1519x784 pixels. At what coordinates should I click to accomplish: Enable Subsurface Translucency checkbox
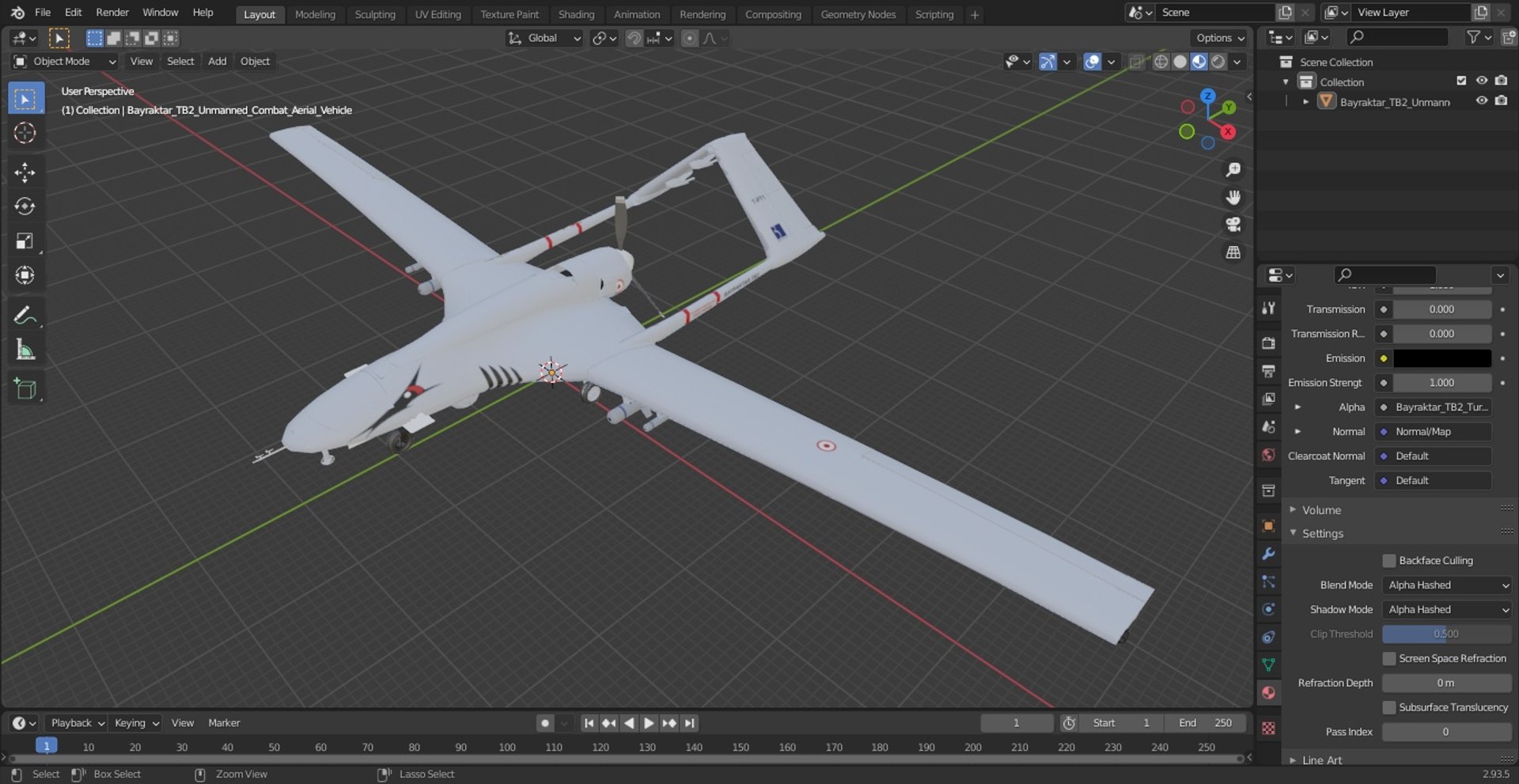pyautogui.click(x=1388, y=708)
